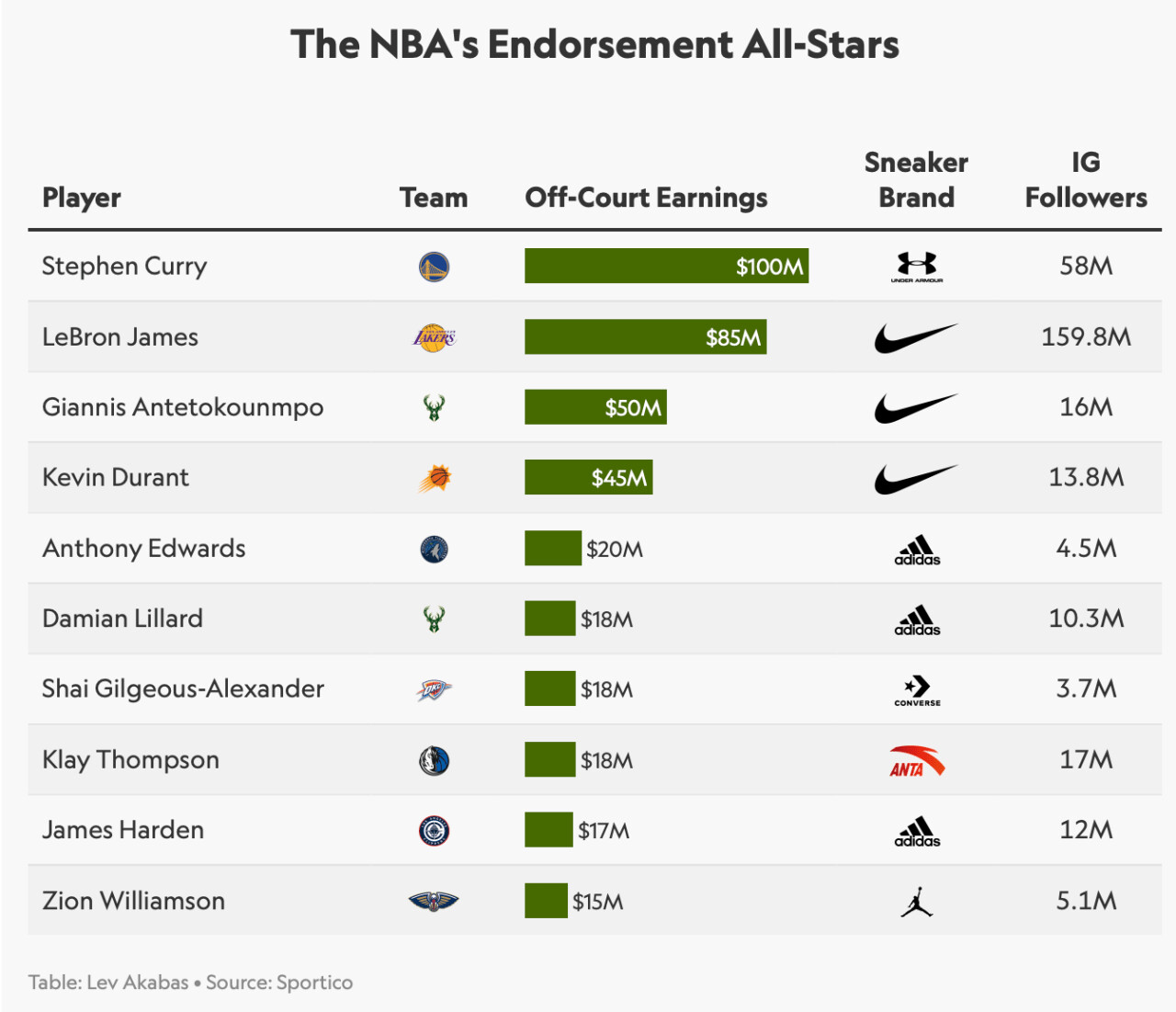Click the Pelicans logo in Zion Williamson's row
This screenshot has height=1012, width=1176.
pyautogui.click(x=434, y=902)
